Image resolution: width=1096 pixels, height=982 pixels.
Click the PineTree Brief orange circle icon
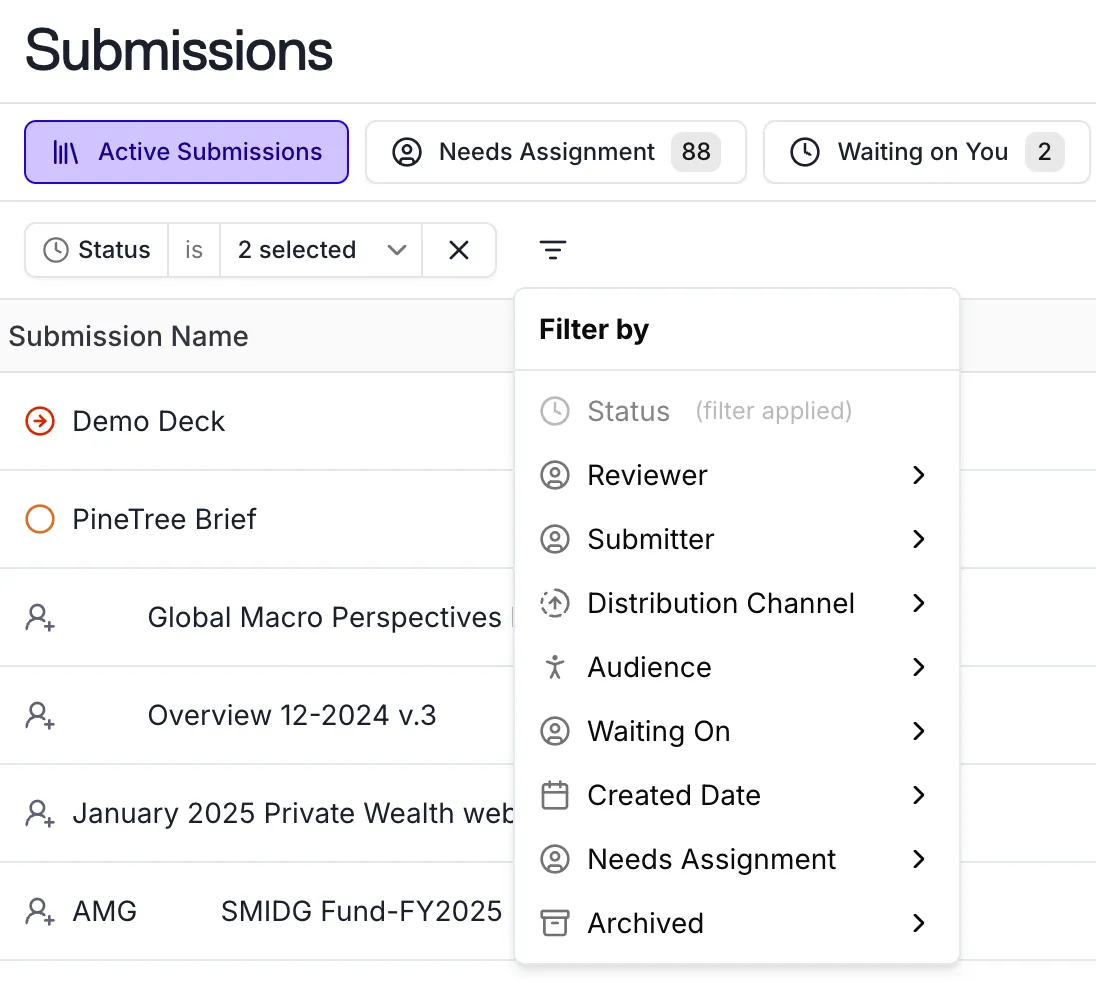[x=40, y=519]
